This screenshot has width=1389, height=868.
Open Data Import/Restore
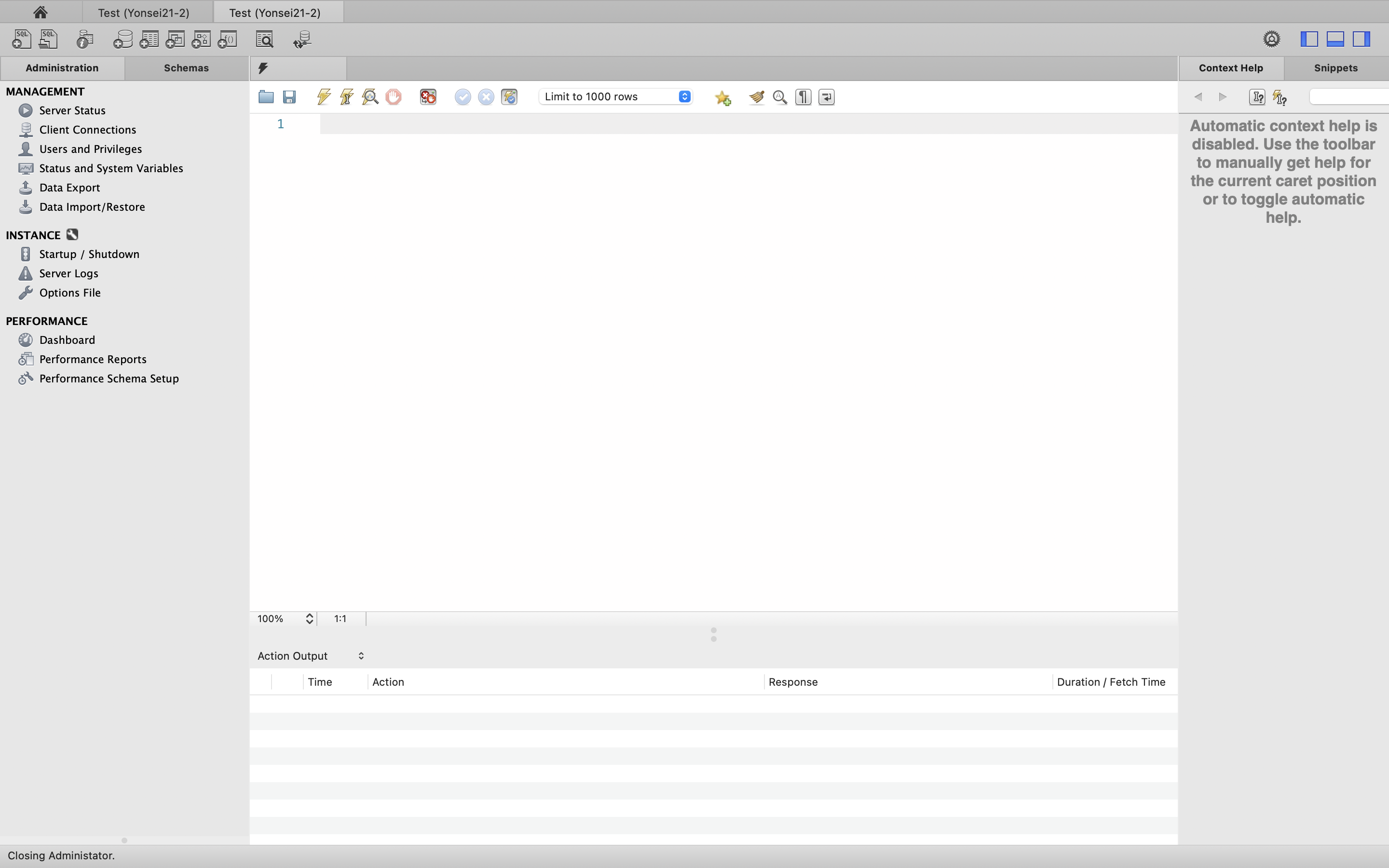click(x=93, y=207)
